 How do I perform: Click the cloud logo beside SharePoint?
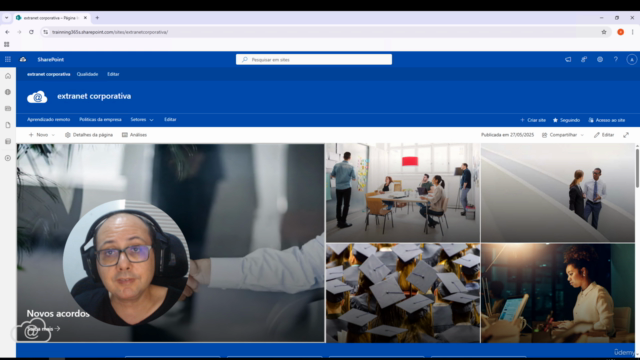(x=23, y=59)
